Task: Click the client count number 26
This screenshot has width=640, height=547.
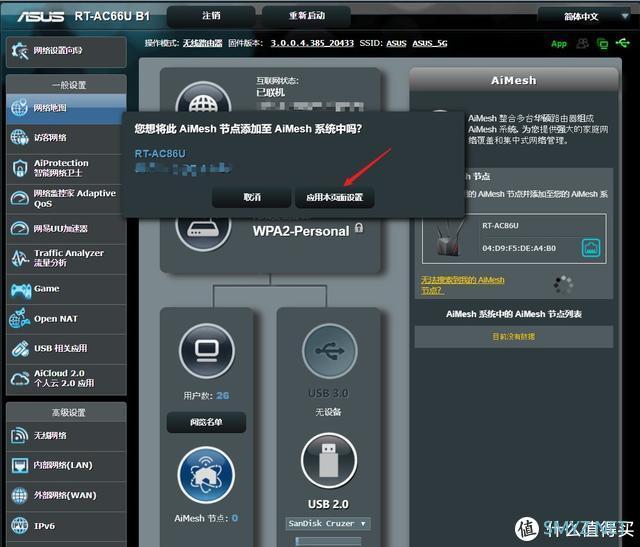Action: point(222,396)
